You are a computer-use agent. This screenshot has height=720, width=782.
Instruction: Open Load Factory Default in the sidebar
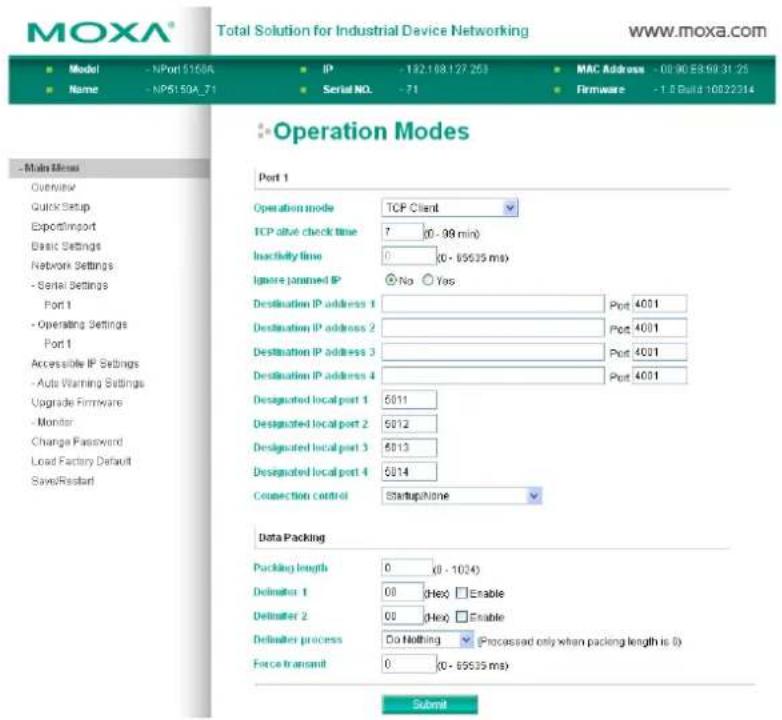point(81,461)
